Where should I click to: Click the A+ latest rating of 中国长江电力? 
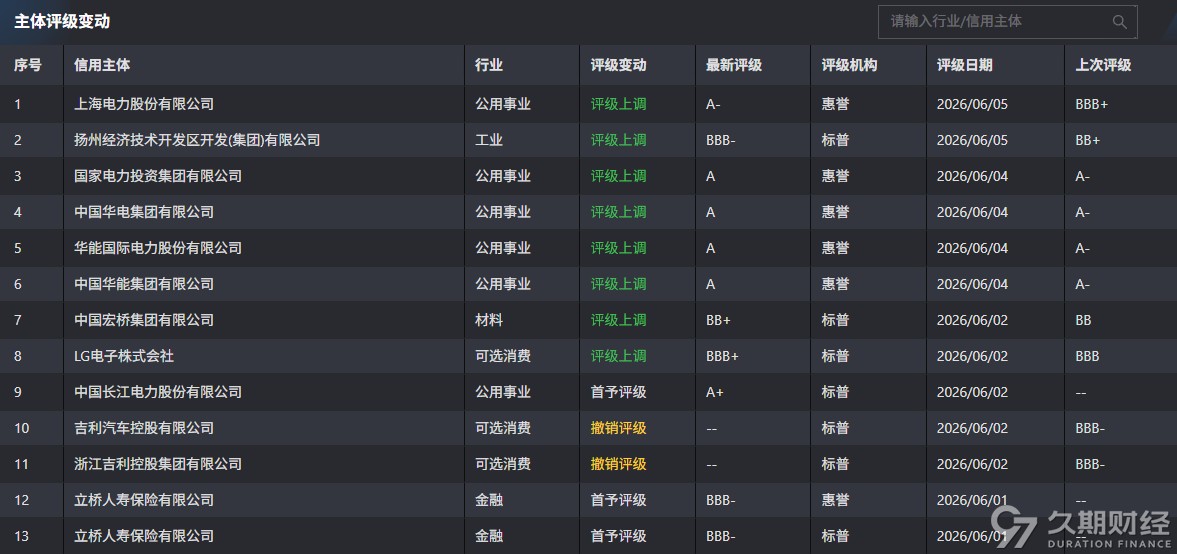pos(715,393)
